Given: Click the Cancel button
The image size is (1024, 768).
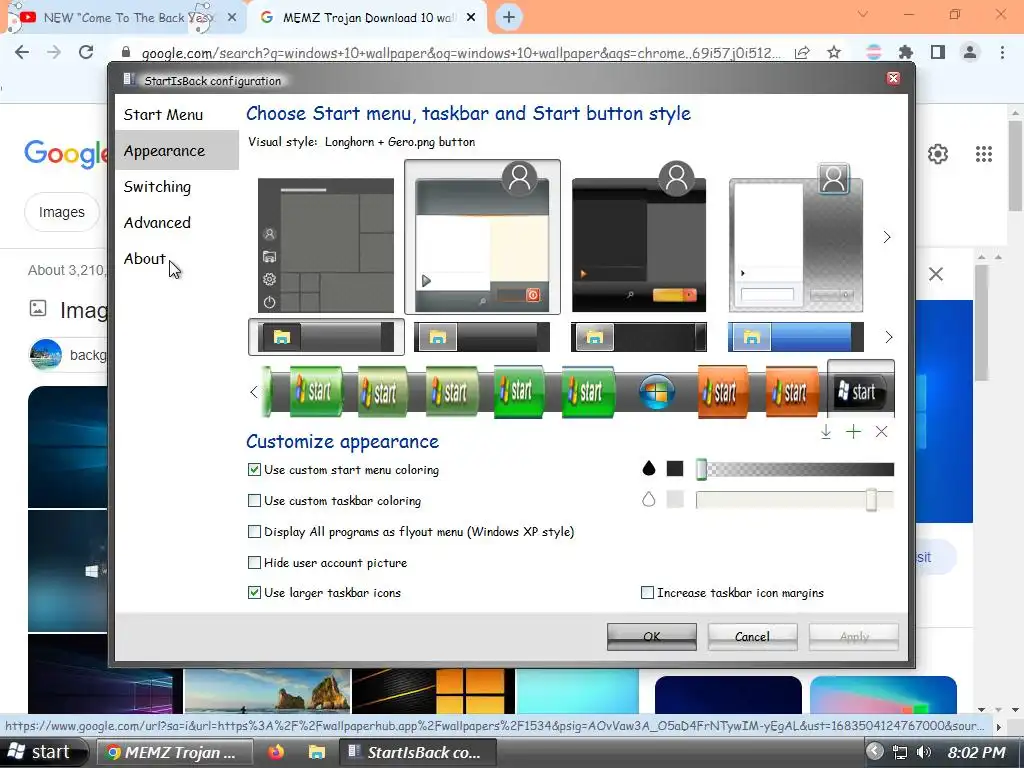Looking at the screenshot, I should 752,636.
